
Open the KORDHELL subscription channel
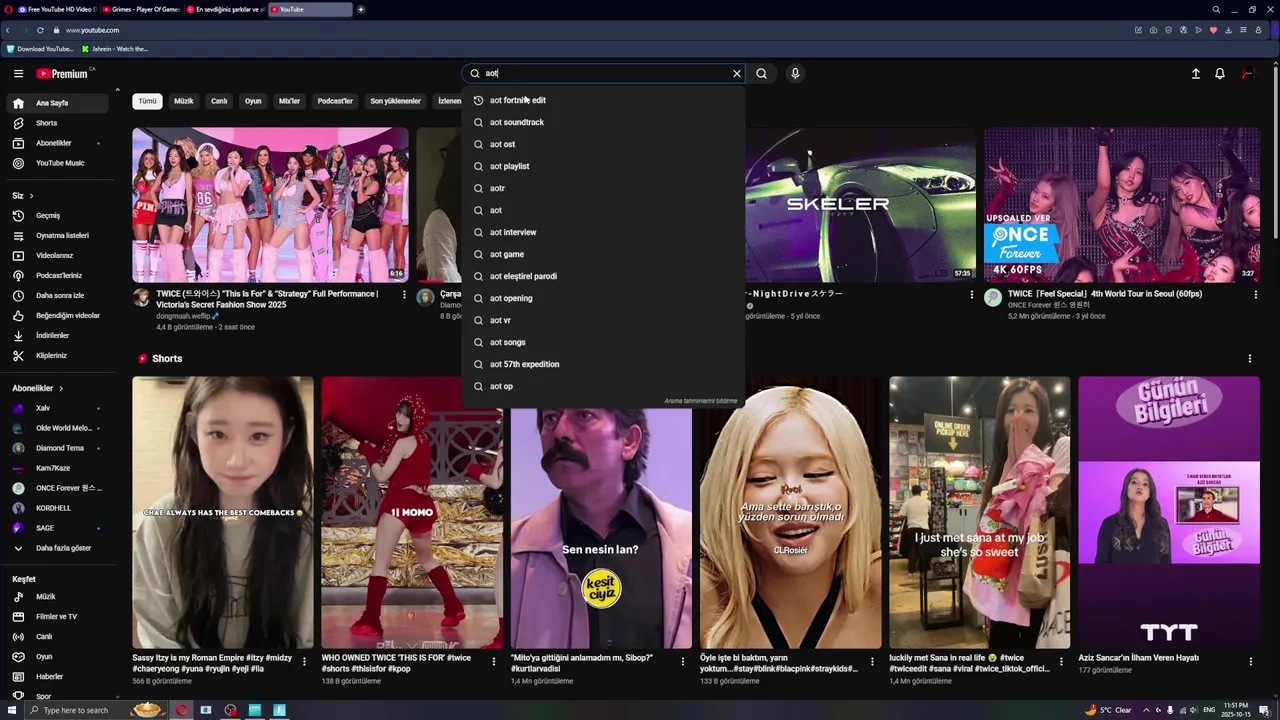point(59,508)
